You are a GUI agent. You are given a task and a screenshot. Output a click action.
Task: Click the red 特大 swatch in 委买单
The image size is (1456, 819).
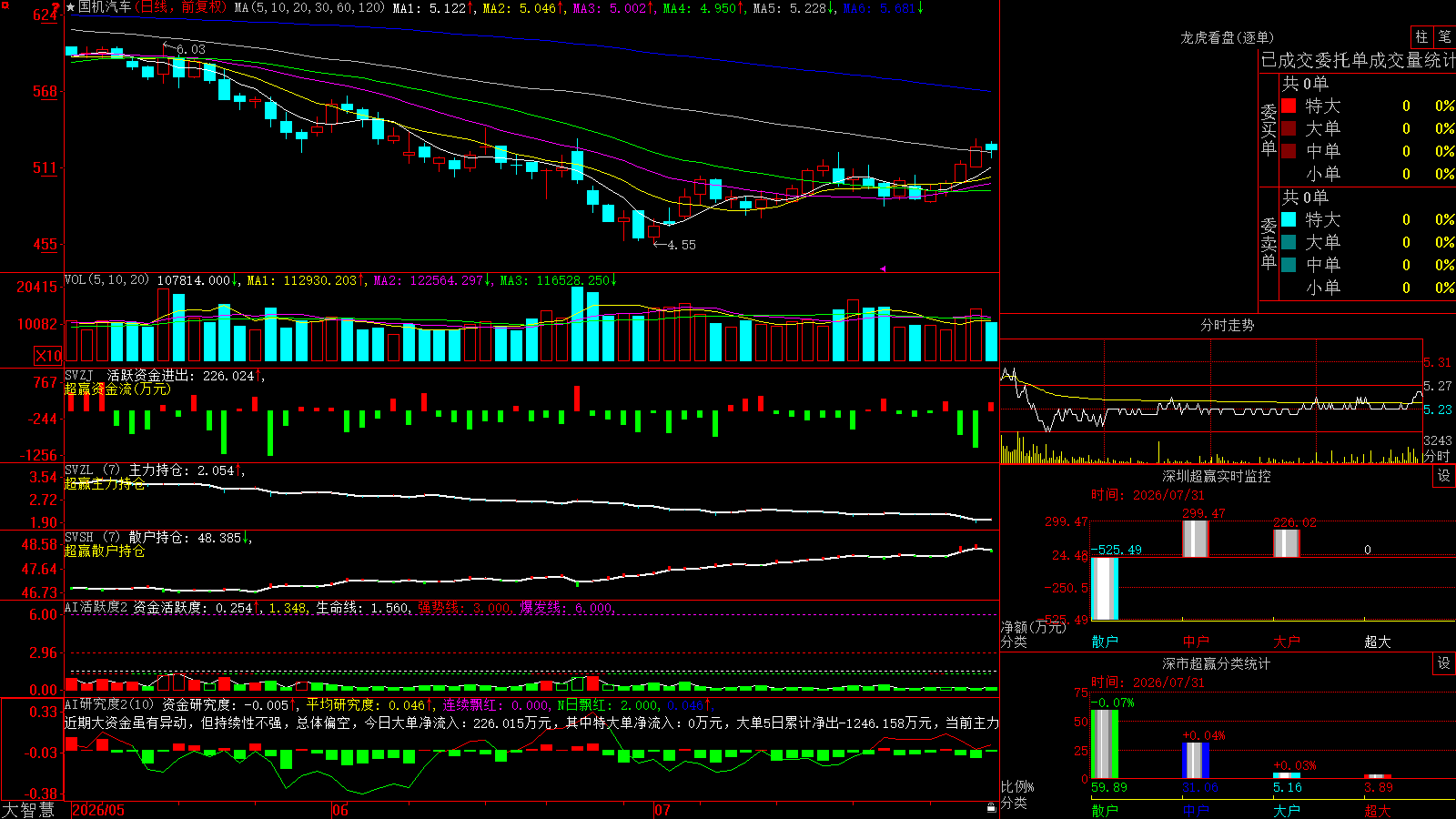click(x=1289, y=106)
